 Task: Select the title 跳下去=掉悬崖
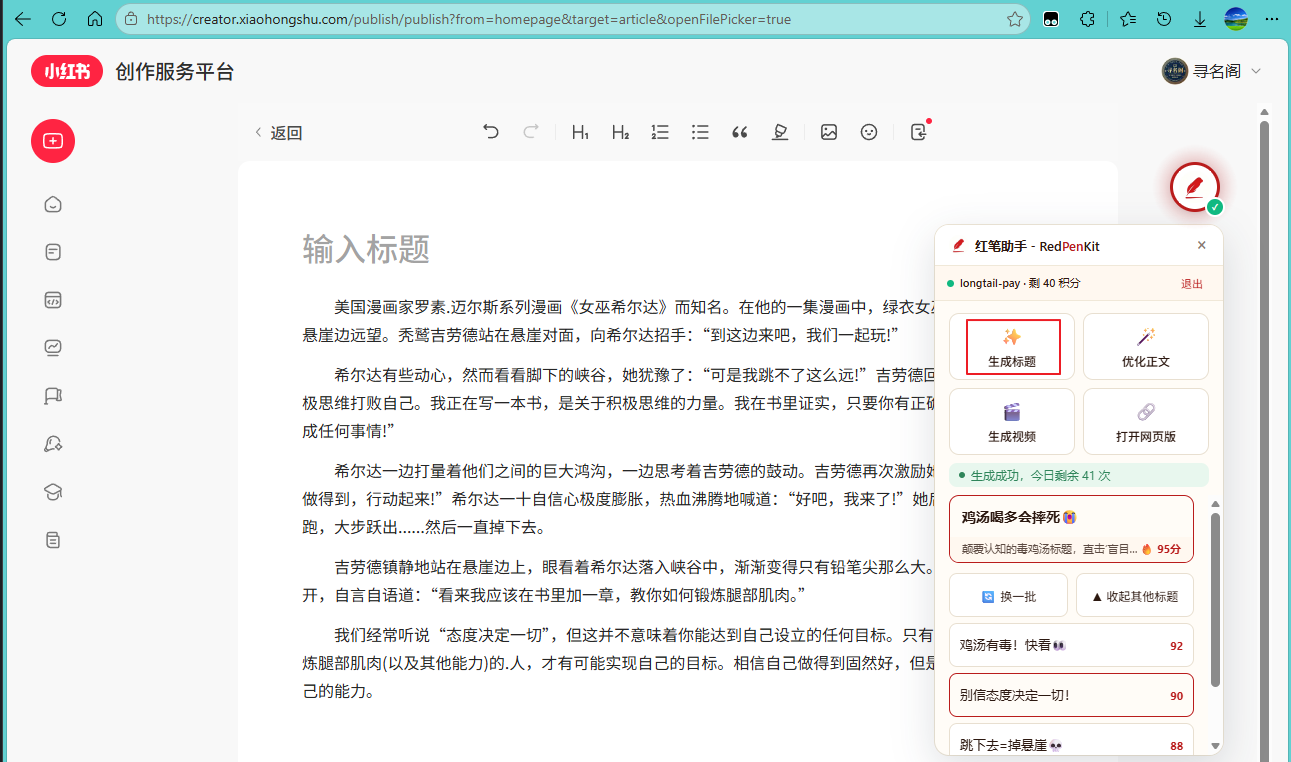coord(1071,742)
